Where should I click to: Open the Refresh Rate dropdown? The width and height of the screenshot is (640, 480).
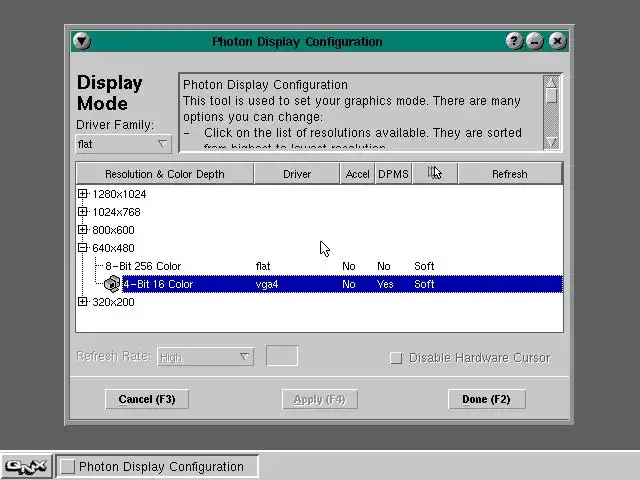[205, 357]
